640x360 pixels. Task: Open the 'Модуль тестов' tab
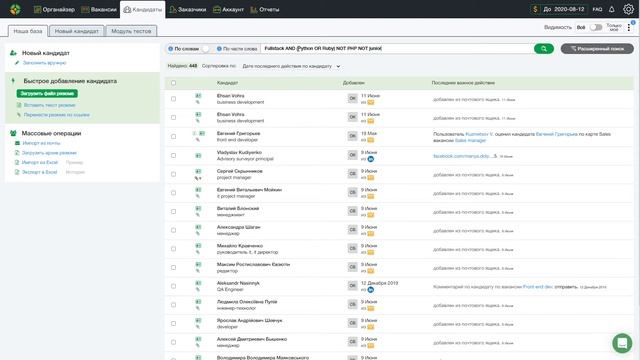[x=131, y=31]
